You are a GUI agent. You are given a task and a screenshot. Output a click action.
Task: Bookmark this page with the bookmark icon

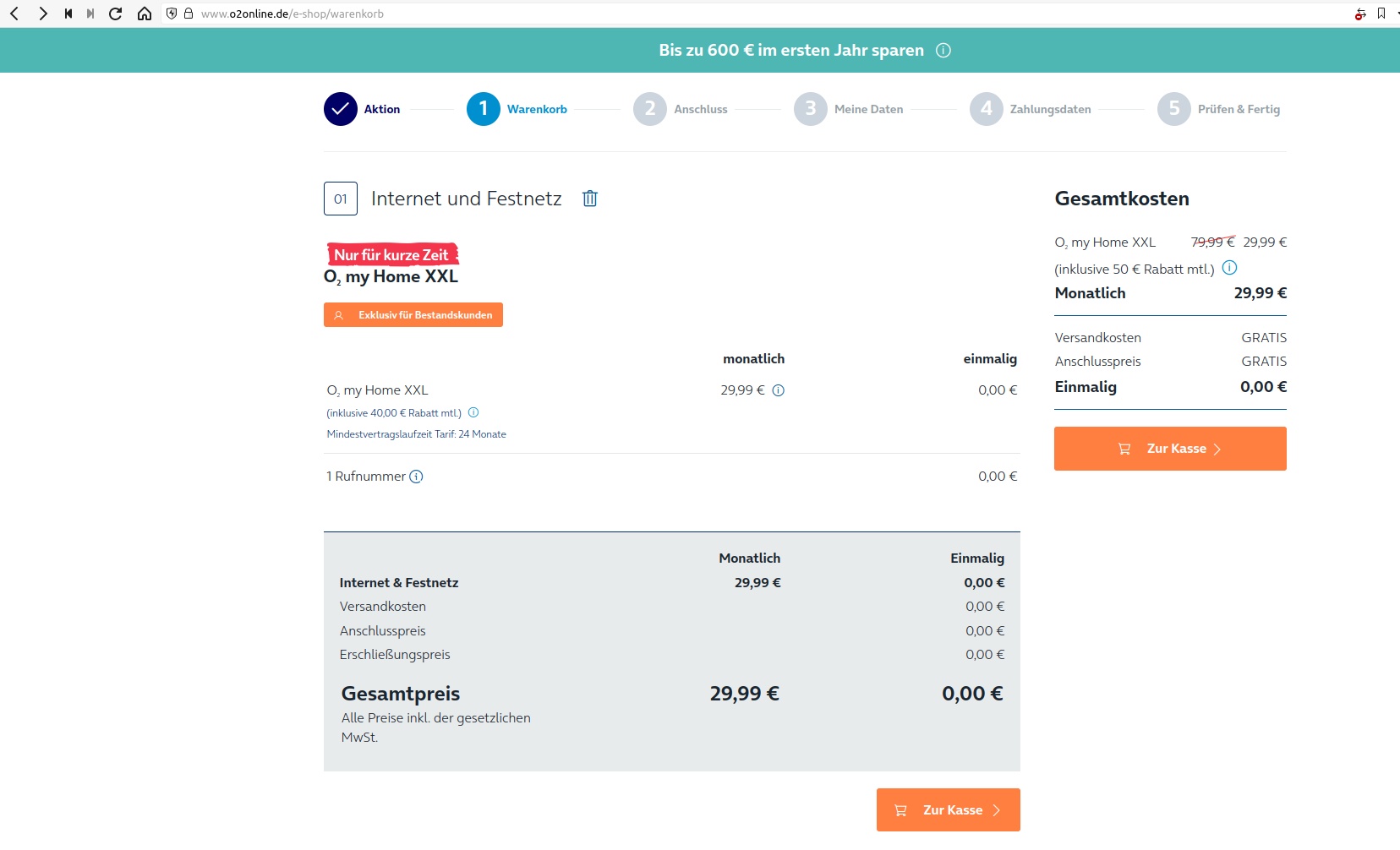[x=1381, y=14]
